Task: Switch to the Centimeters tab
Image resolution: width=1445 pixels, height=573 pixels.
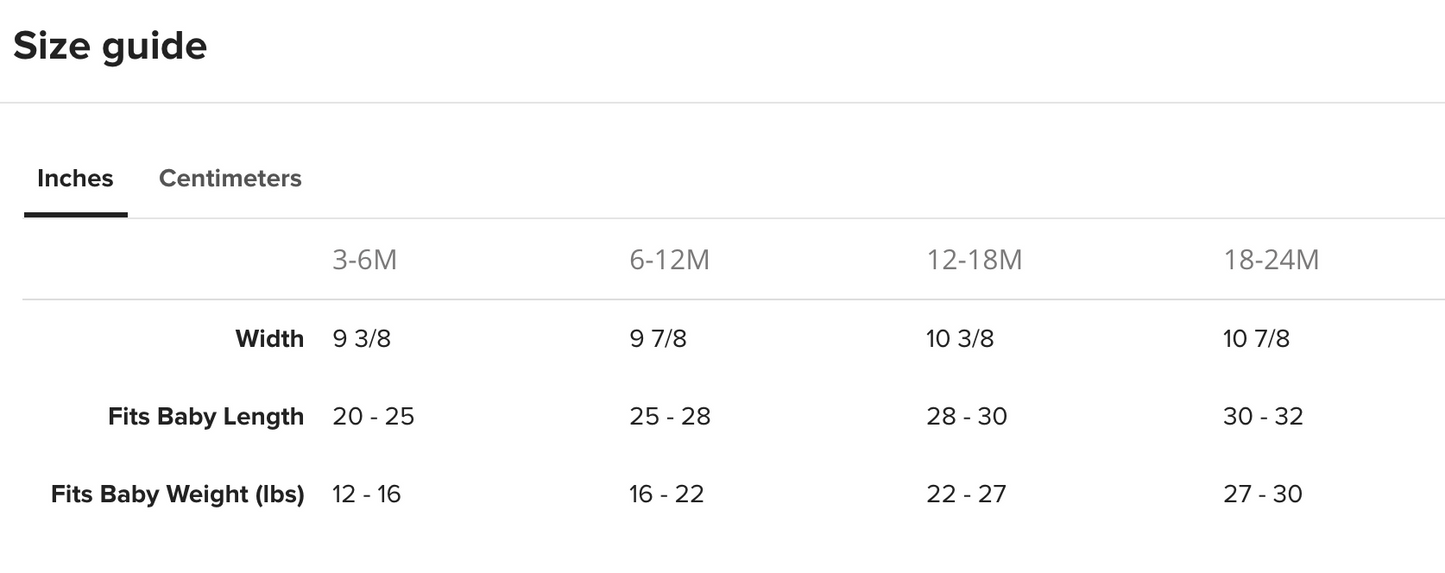Action: [230, 179]
